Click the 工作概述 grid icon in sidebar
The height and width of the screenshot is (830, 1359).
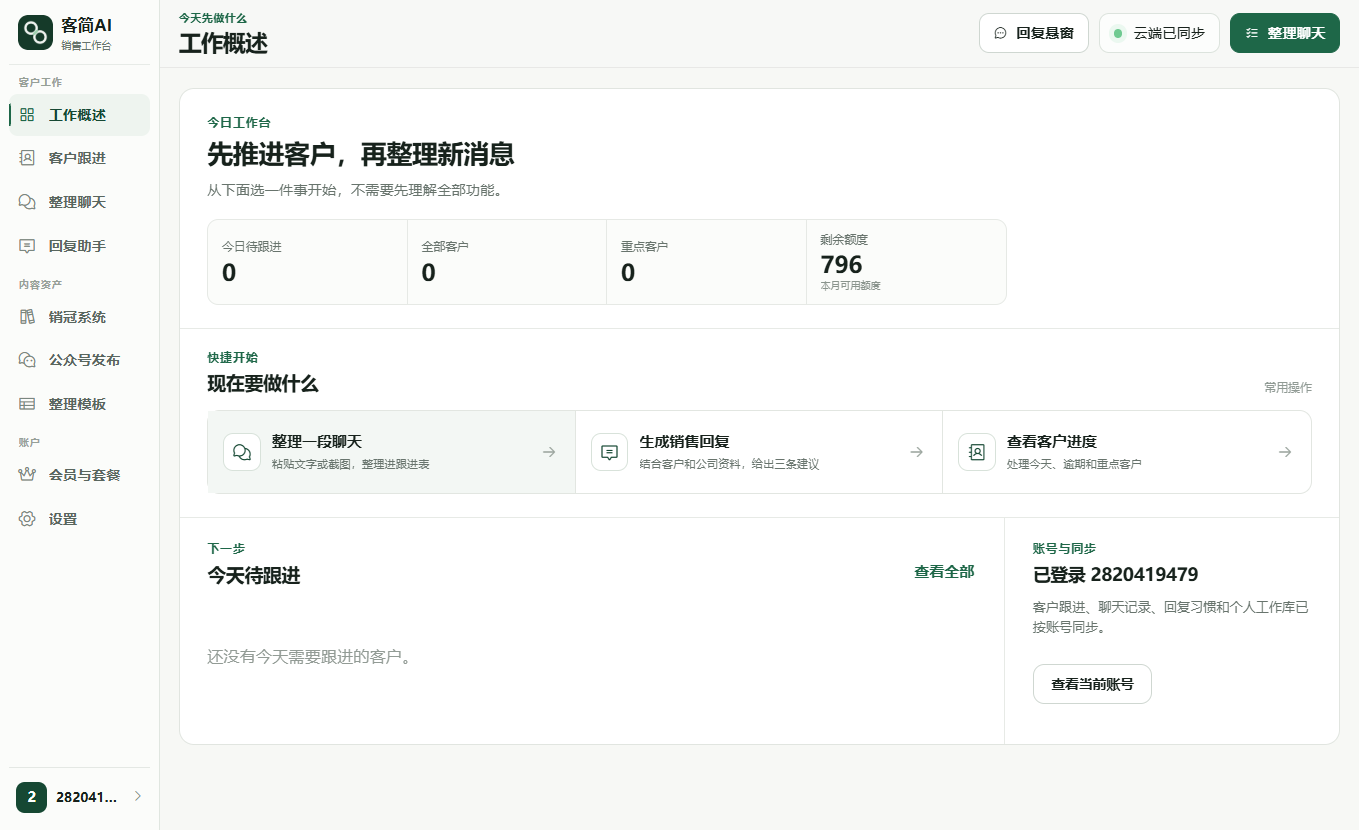27,115
